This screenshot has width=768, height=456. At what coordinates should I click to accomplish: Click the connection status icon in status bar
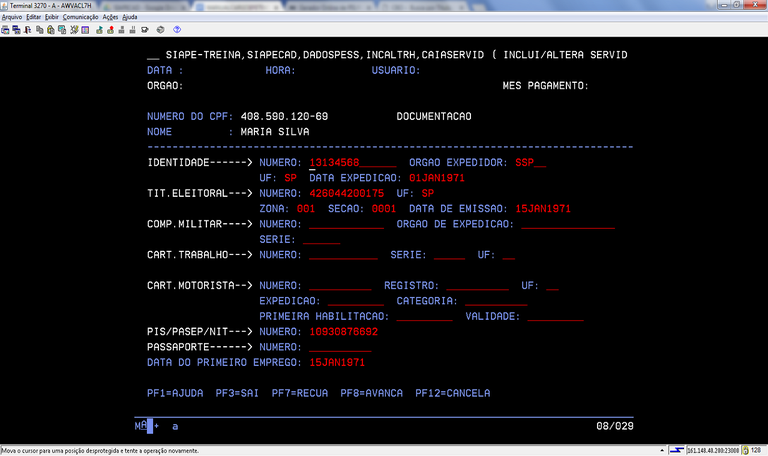click(676, 450)
